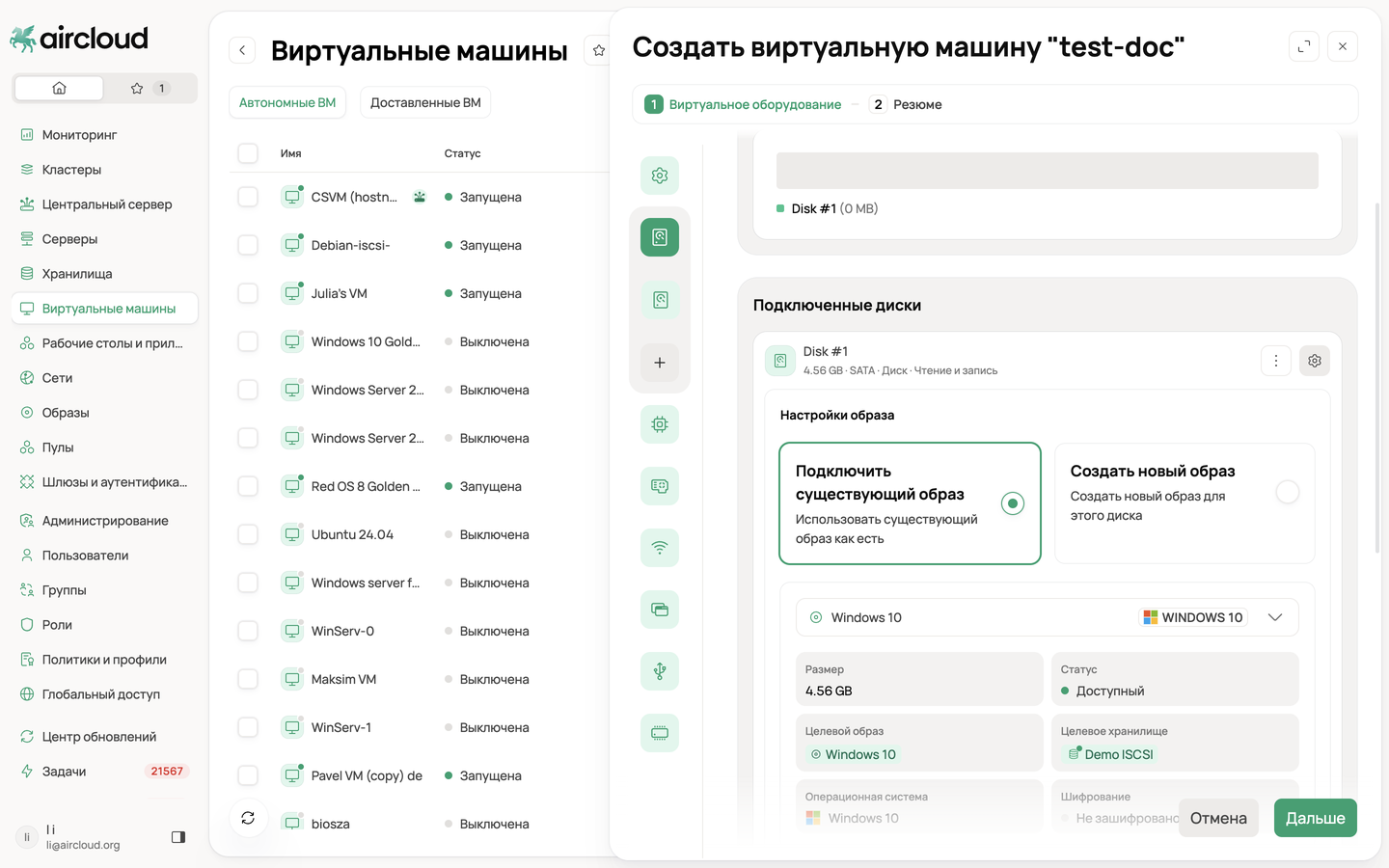This screenshot has height=868, width=1389.
Task: Open the Wi-Fi network section icon in the wizard
Action: coord(660,548)
